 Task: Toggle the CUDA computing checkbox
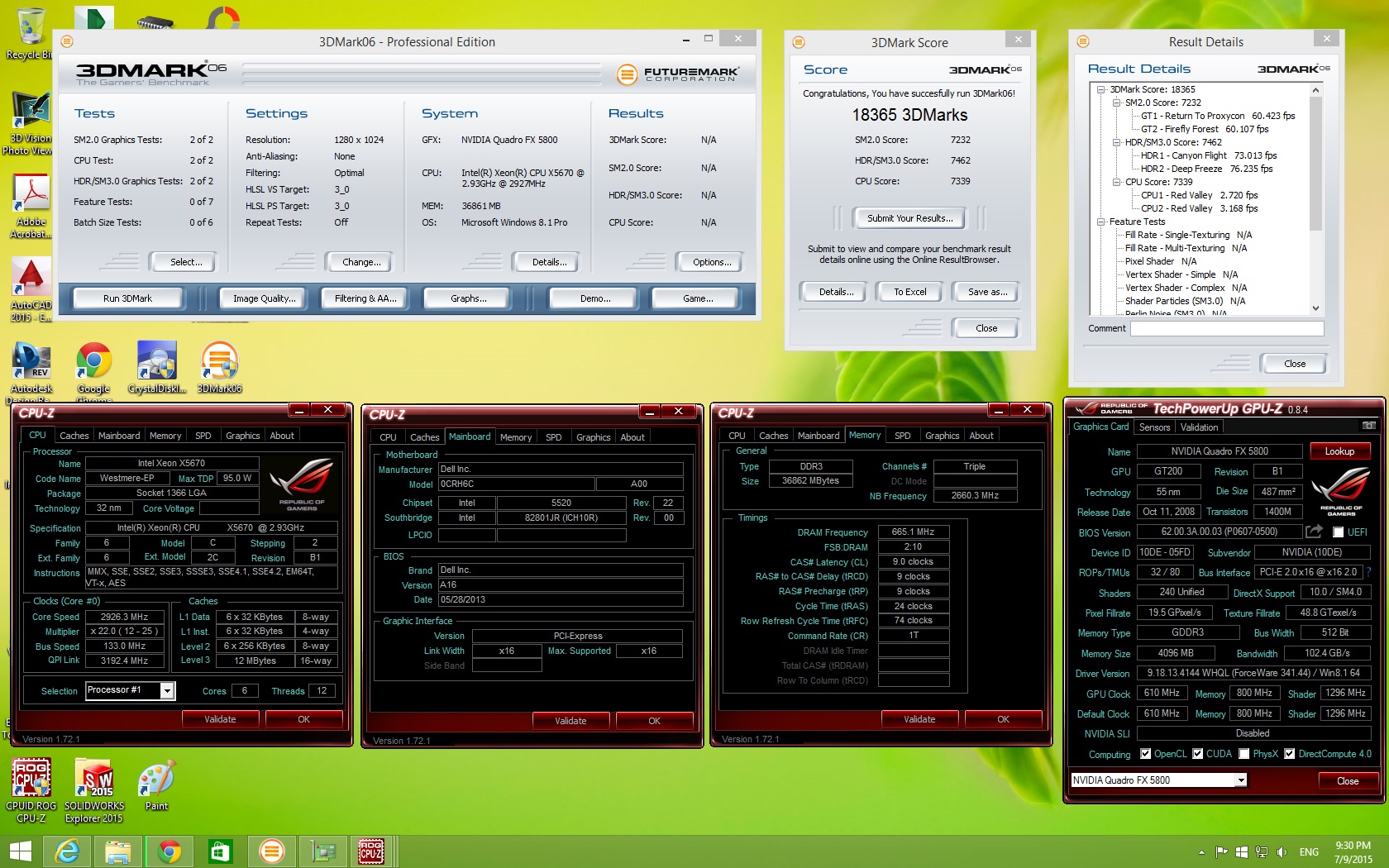tap(1196, 754)
